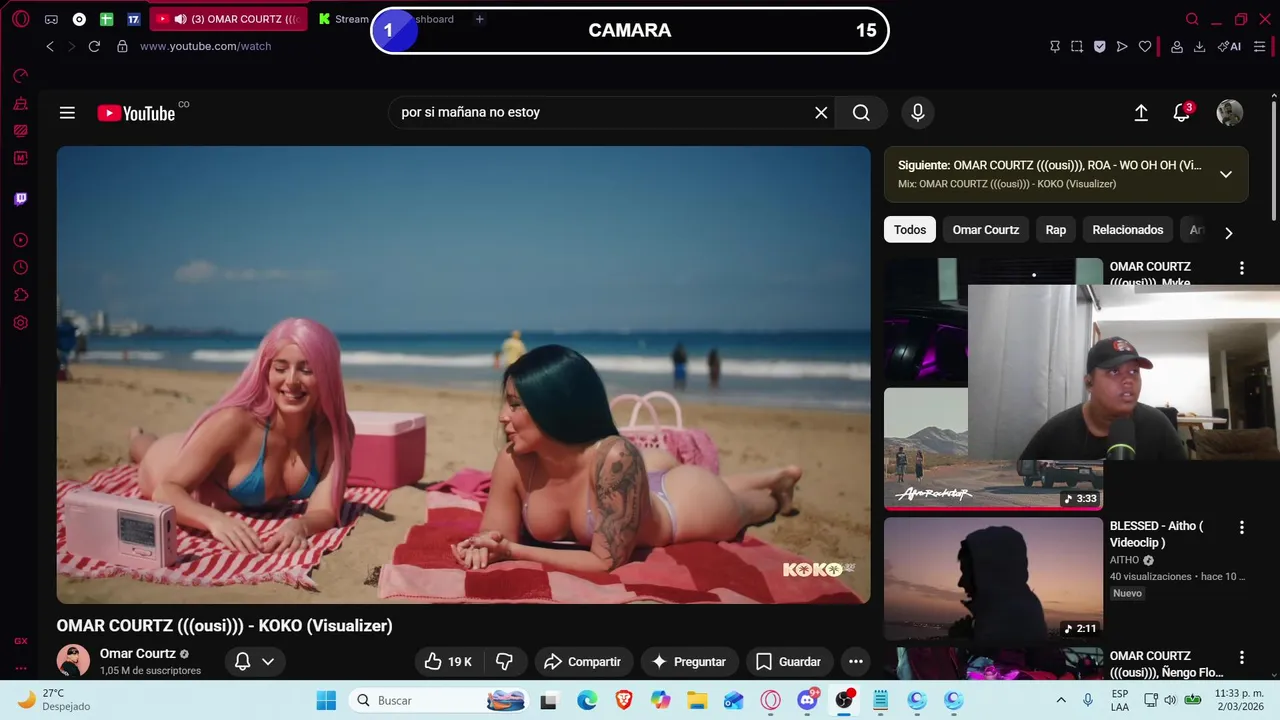Open the Opera send/flow arrow icon
The width and height of the screenshot is (1280, 720).
1122,46
